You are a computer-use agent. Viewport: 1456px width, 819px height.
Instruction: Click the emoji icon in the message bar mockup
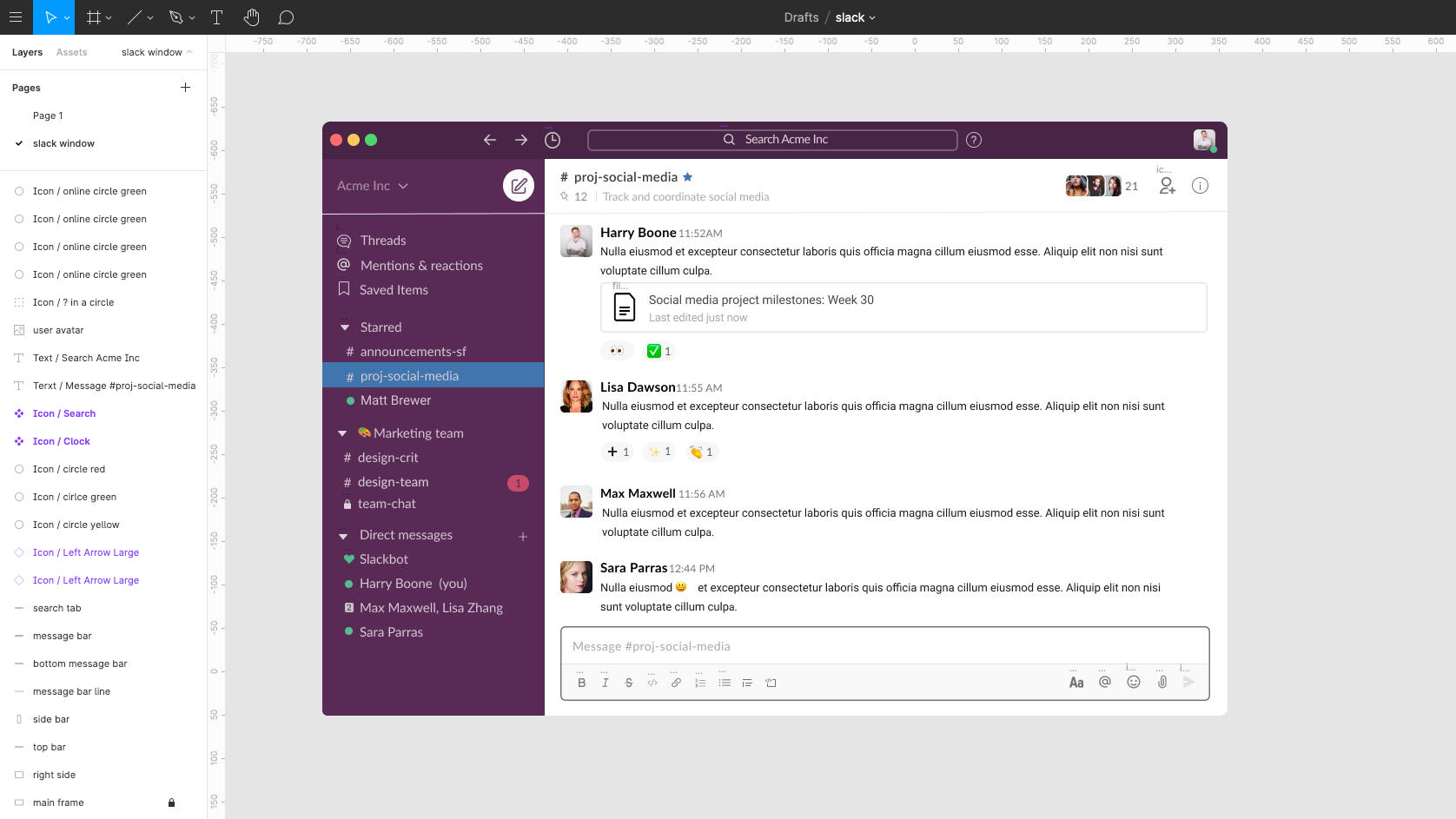(x=1133, y=683)
